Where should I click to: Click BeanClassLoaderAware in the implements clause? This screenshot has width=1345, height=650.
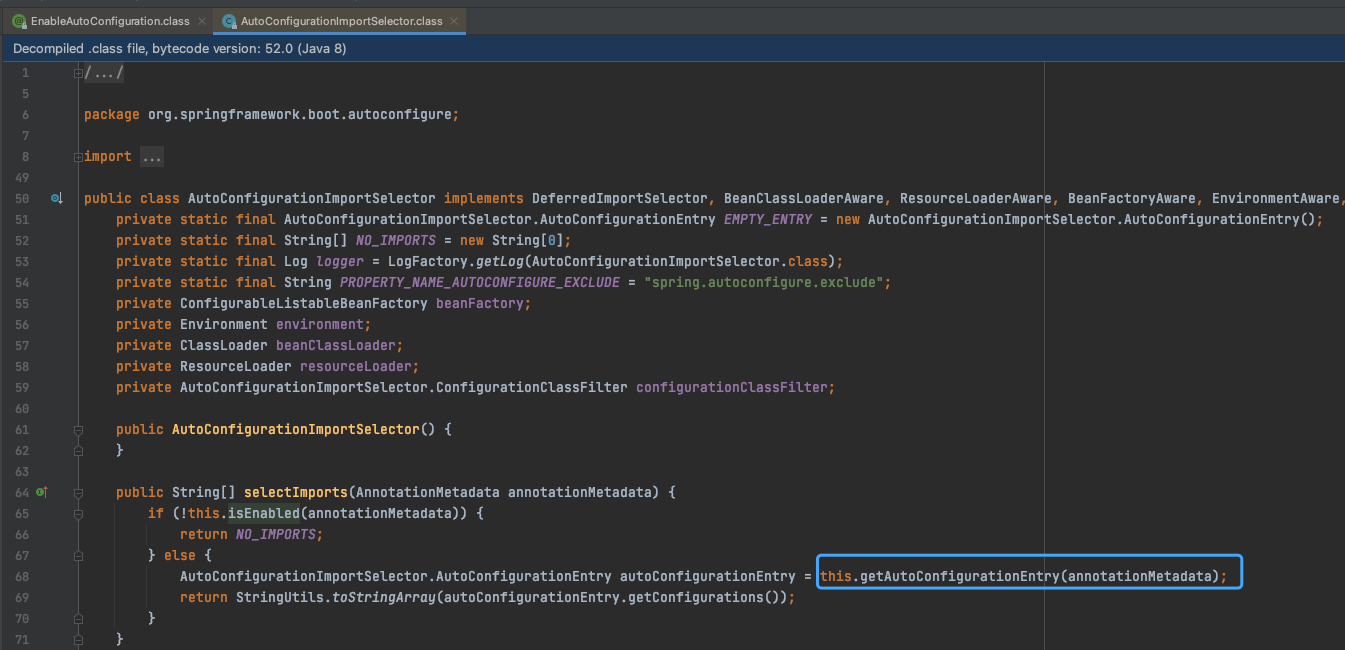[804, 199]
